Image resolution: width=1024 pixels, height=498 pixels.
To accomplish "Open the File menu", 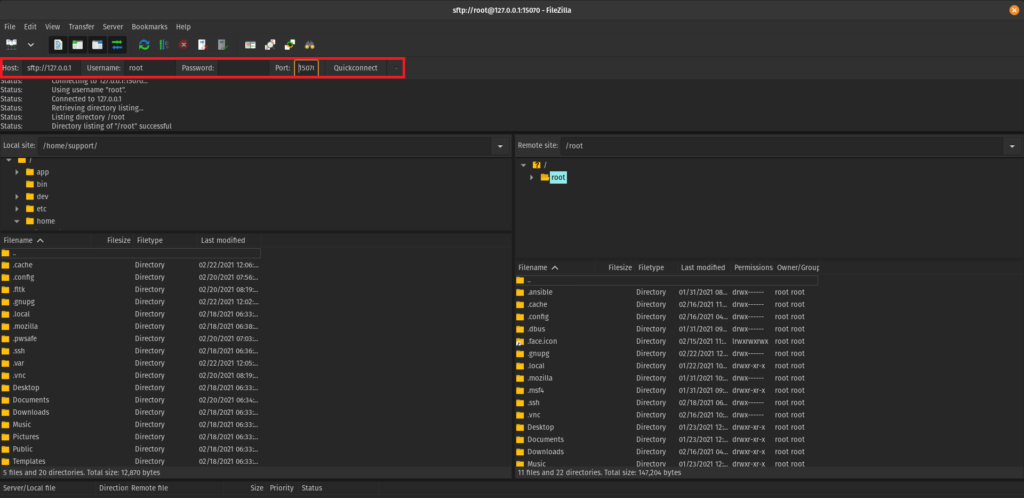I will pyautogui.click(x=10, y=27).
